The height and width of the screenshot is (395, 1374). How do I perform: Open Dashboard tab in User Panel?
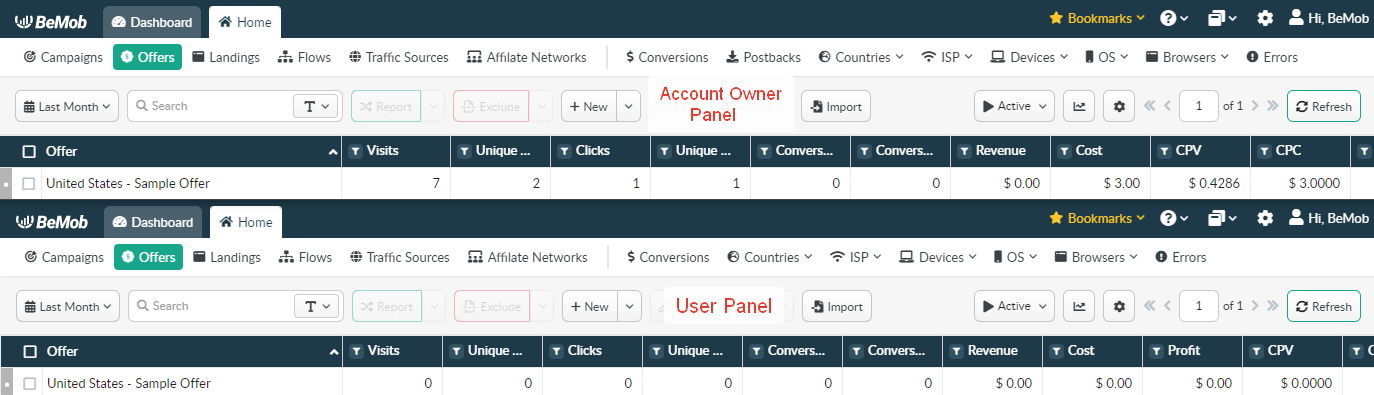[x=153, y=222]
